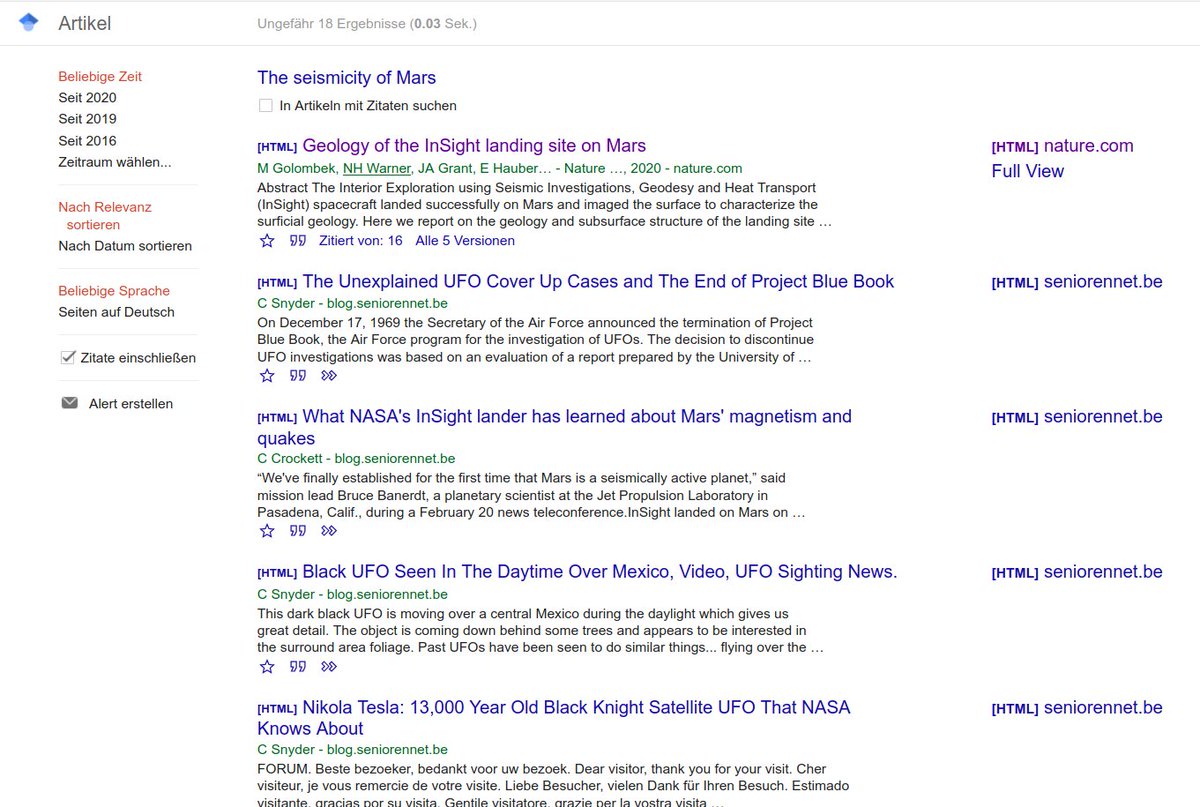Select 'Beliebige Zeit' filter

click(100, 76)
